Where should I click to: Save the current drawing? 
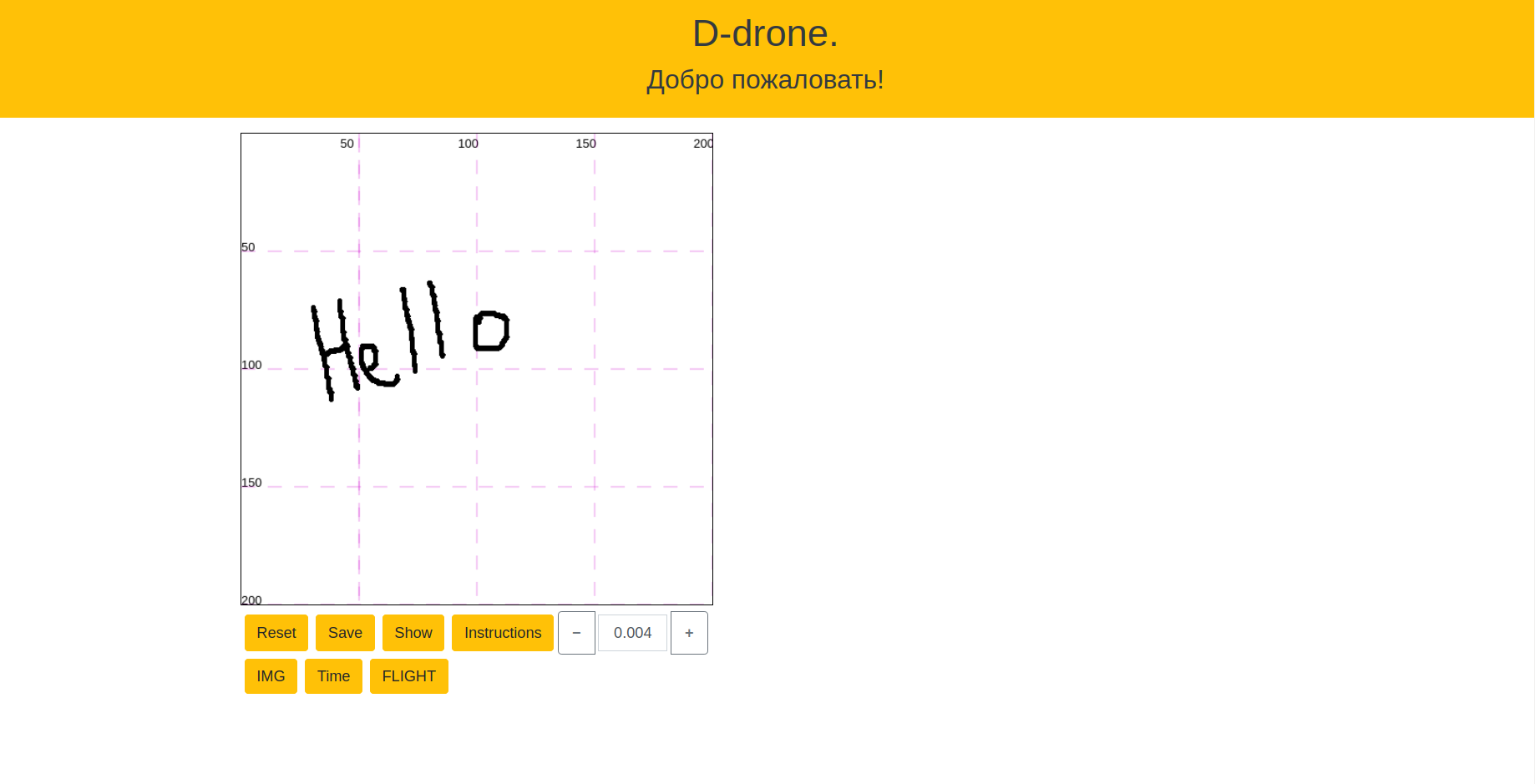point(345,633)
